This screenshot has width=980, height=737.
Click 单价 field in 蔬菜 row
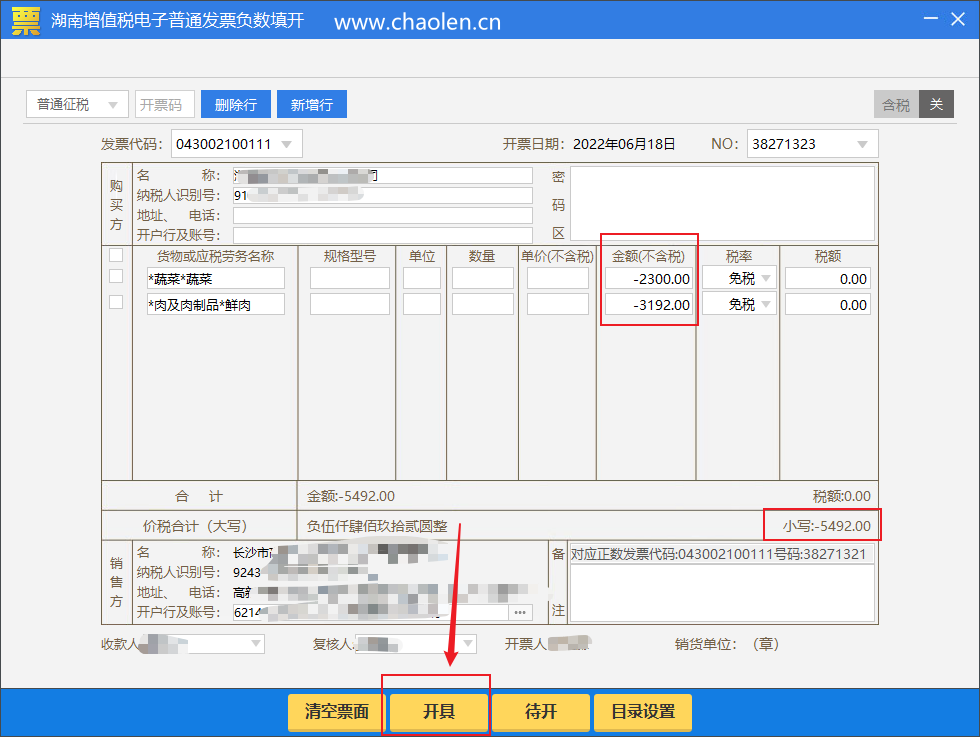pos(558,279)
